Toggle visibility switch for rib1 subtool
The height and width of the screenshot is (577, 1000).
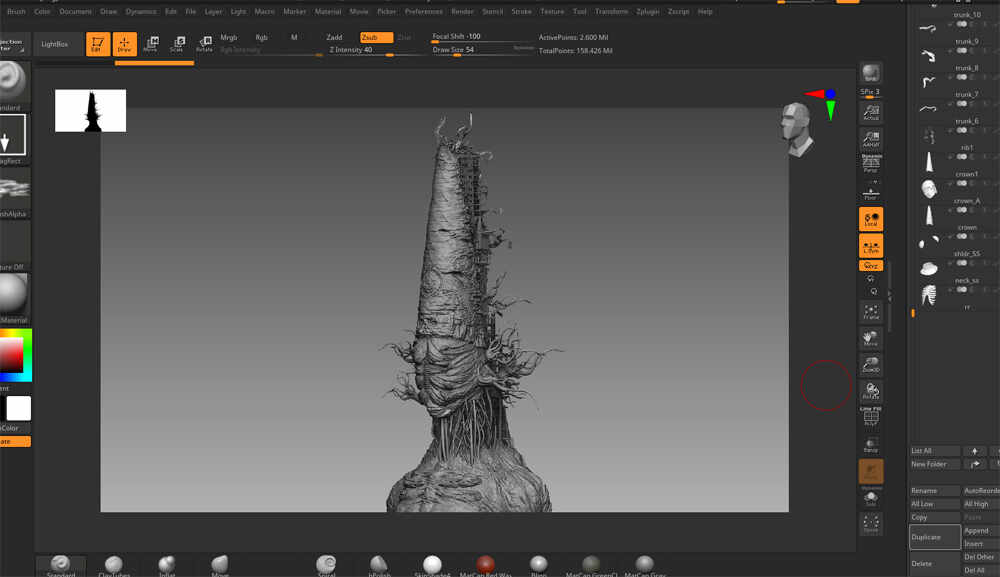[x=961, y=157]
